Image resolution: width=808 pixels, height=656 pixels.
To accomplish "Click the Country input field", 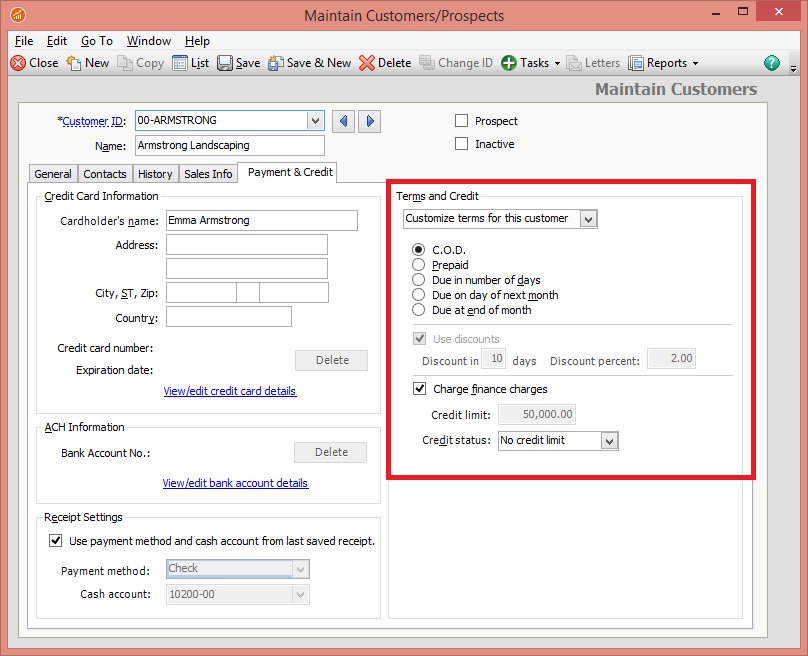I will (229, 316).
